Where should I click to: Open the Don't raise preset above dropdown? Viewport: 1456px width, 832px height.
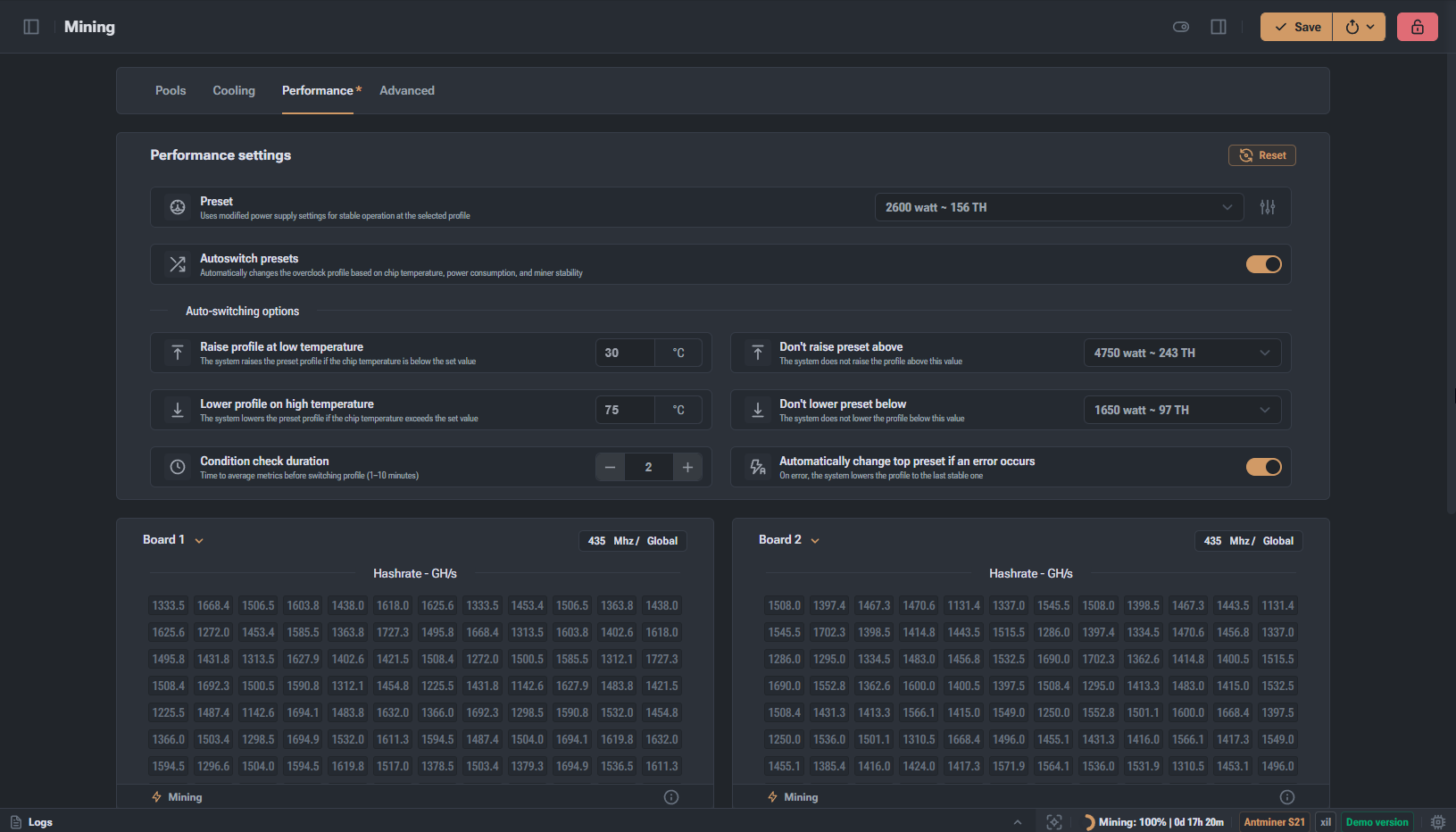tap(1183, 353)
